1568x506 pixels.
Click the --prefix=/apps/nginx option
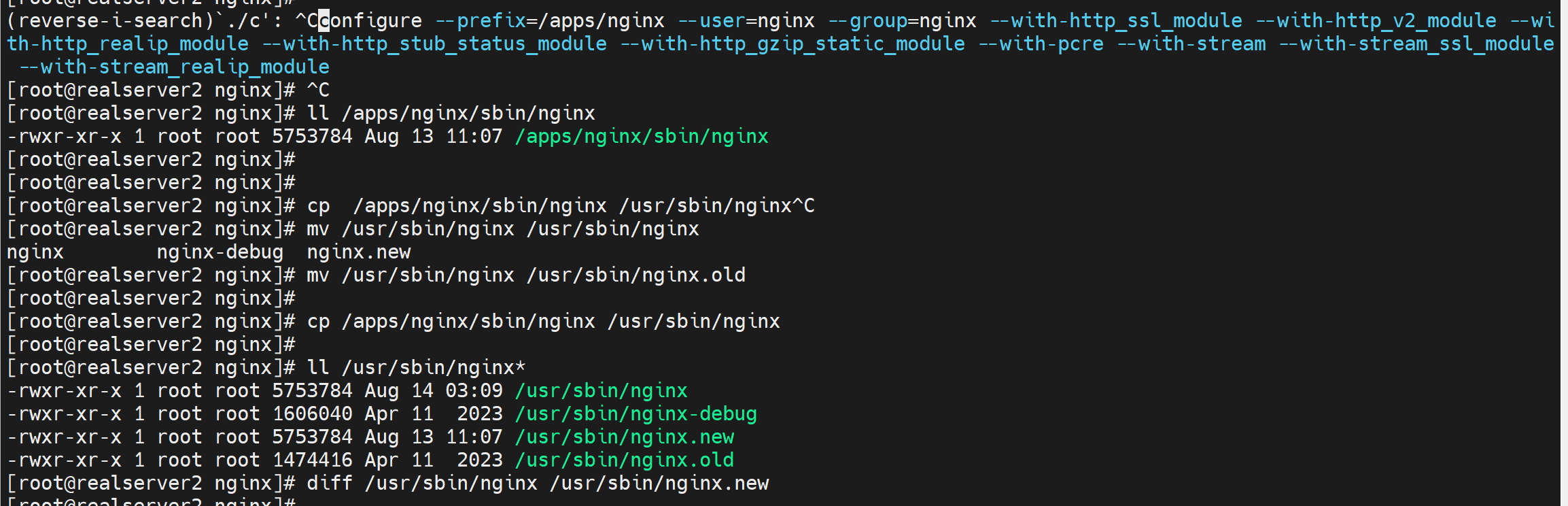click(549, 21)
